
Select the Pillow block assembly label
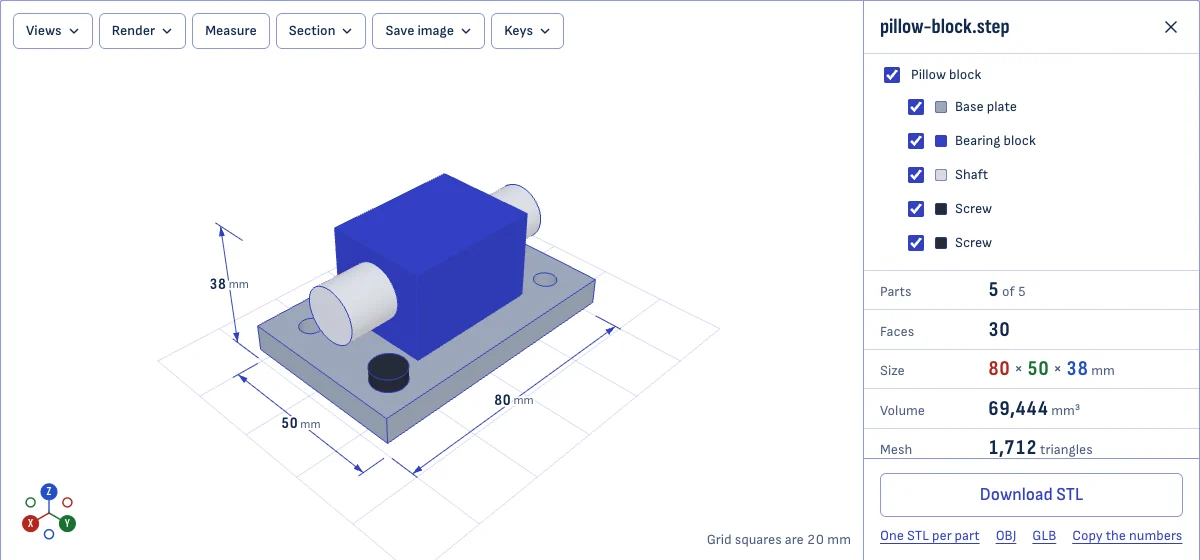pyautogui.click(x=946, y=75)
